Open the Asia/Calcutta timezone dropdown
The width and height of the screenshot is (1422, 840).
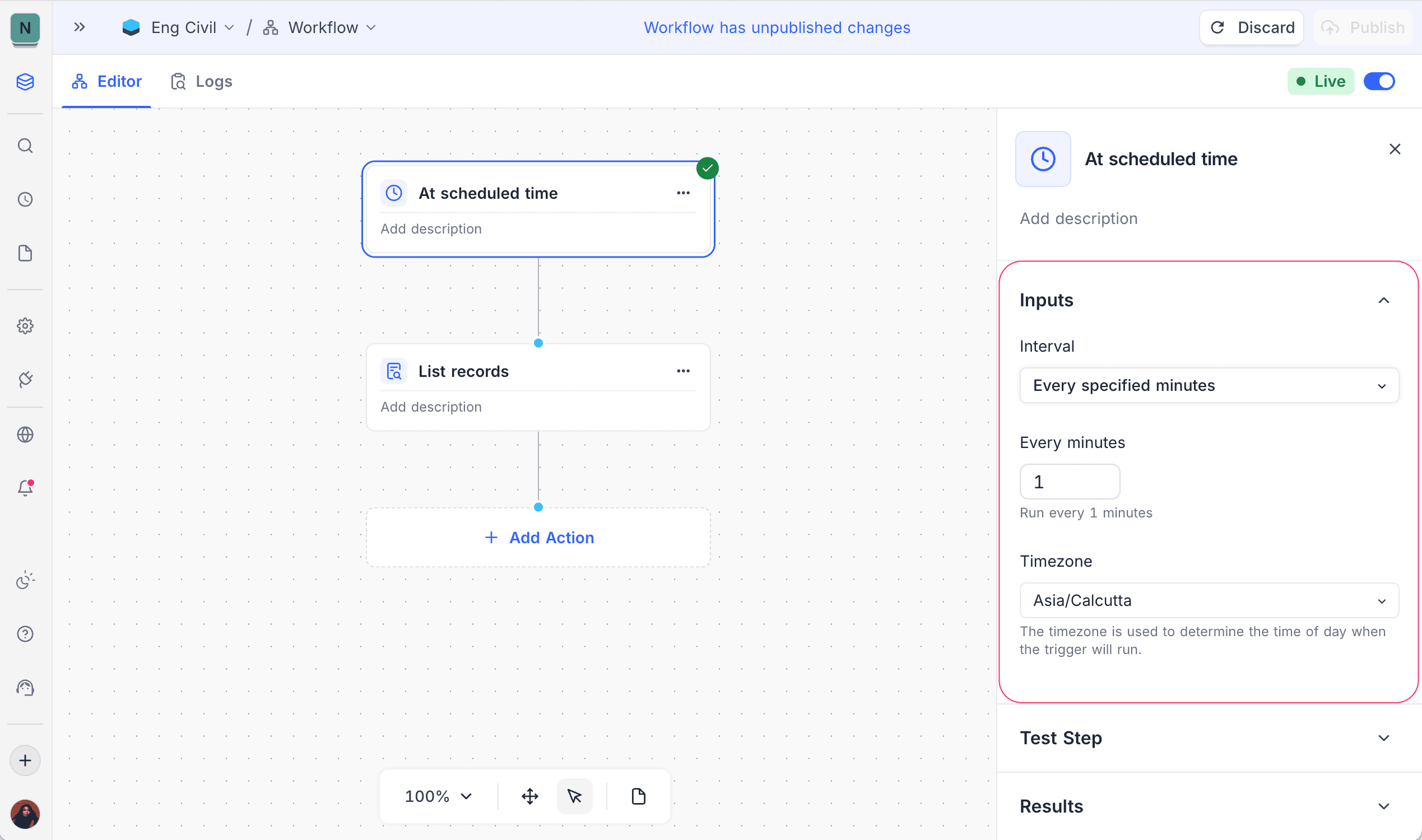tap(1209, 600)
